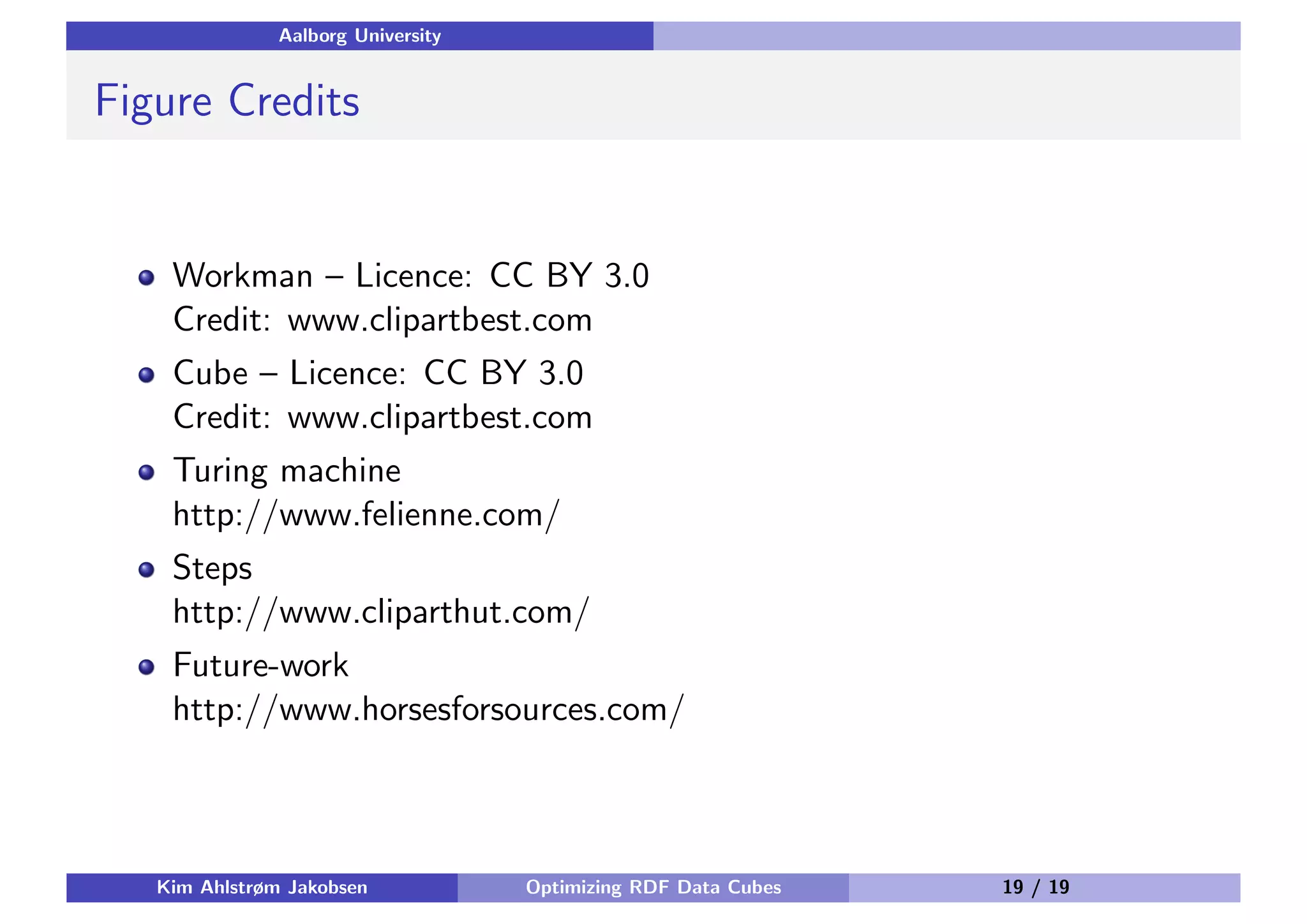1307x924 pixels.
Task: Select the Cube Licence CC BY 3.0 text
Action: coord(378,373)
